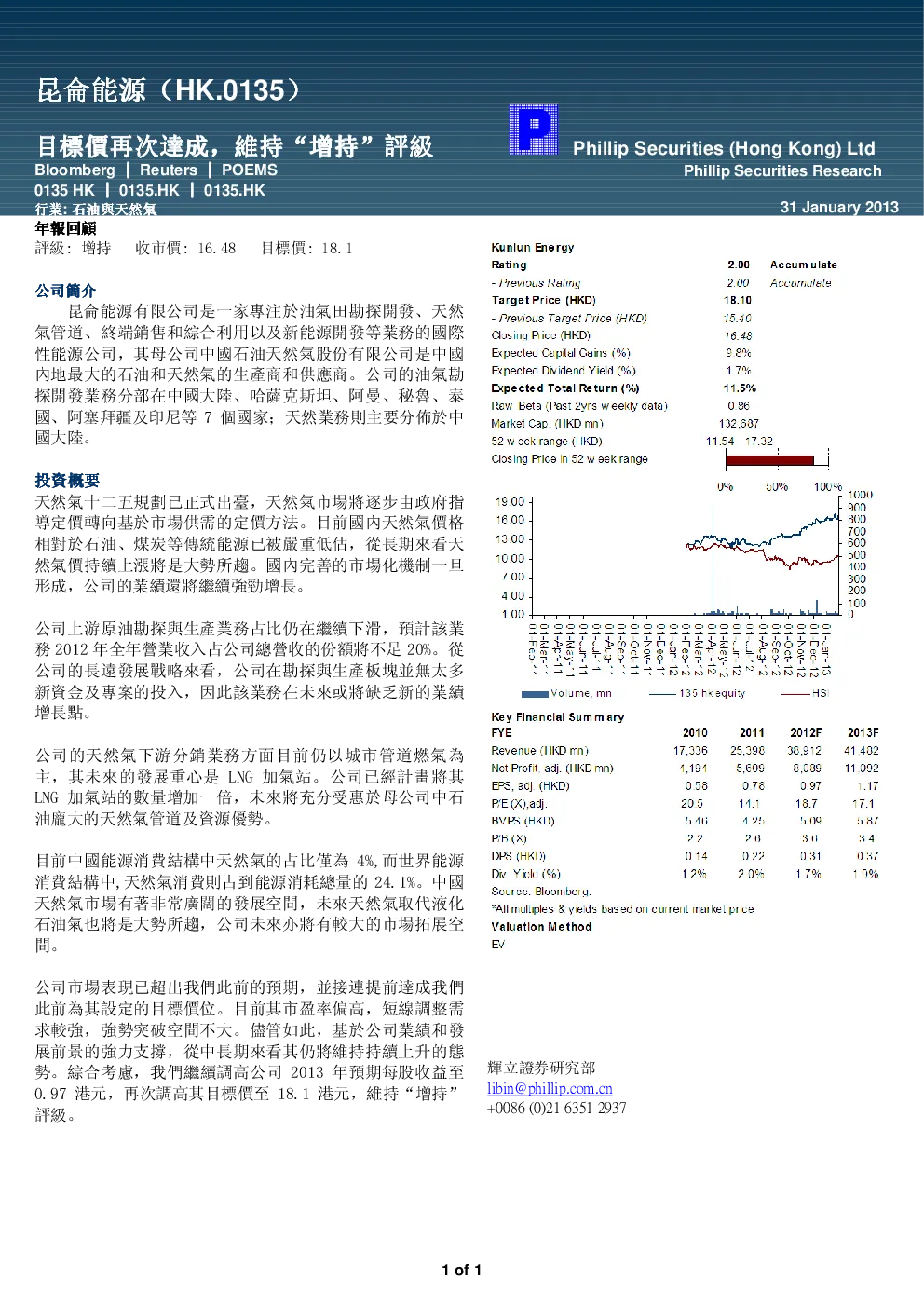Select the Valuation Method heading
This screenshot has height=1307, width=924.
542,927
